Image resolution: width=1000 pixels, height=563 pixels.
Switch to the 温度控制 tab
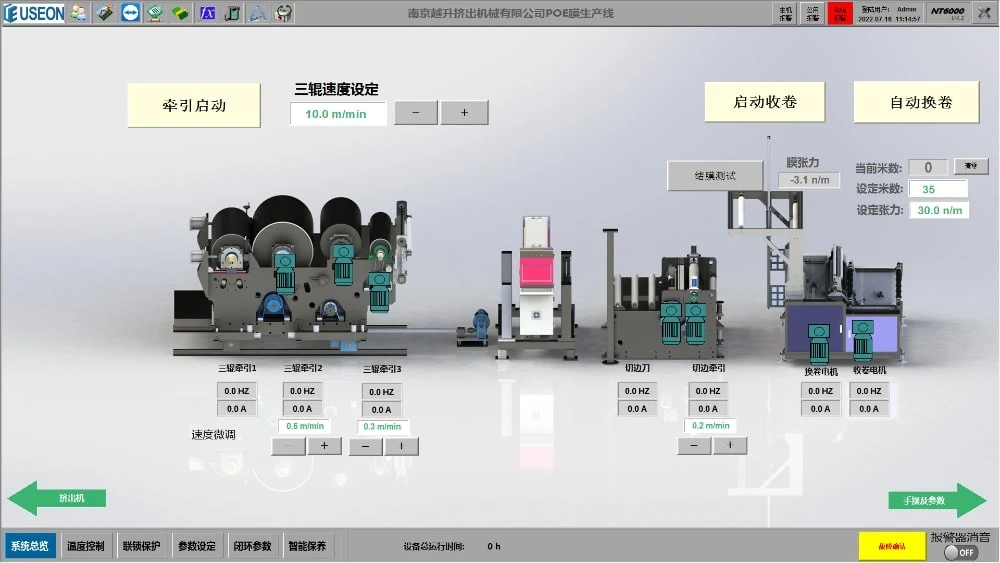(85, 546)
